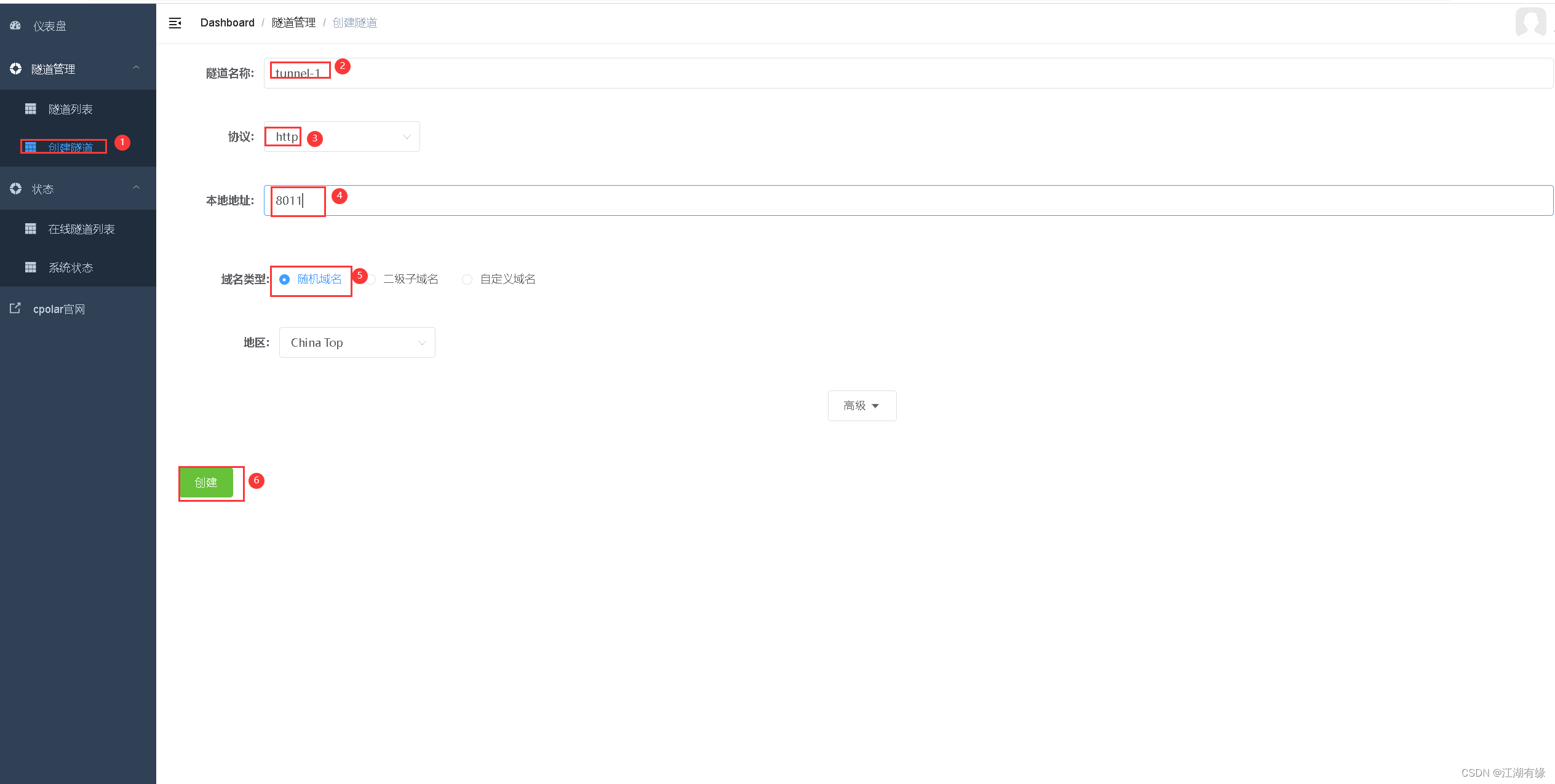Click the 状态 section icon
Screen dimensions: 1555x784
(15, 189)
